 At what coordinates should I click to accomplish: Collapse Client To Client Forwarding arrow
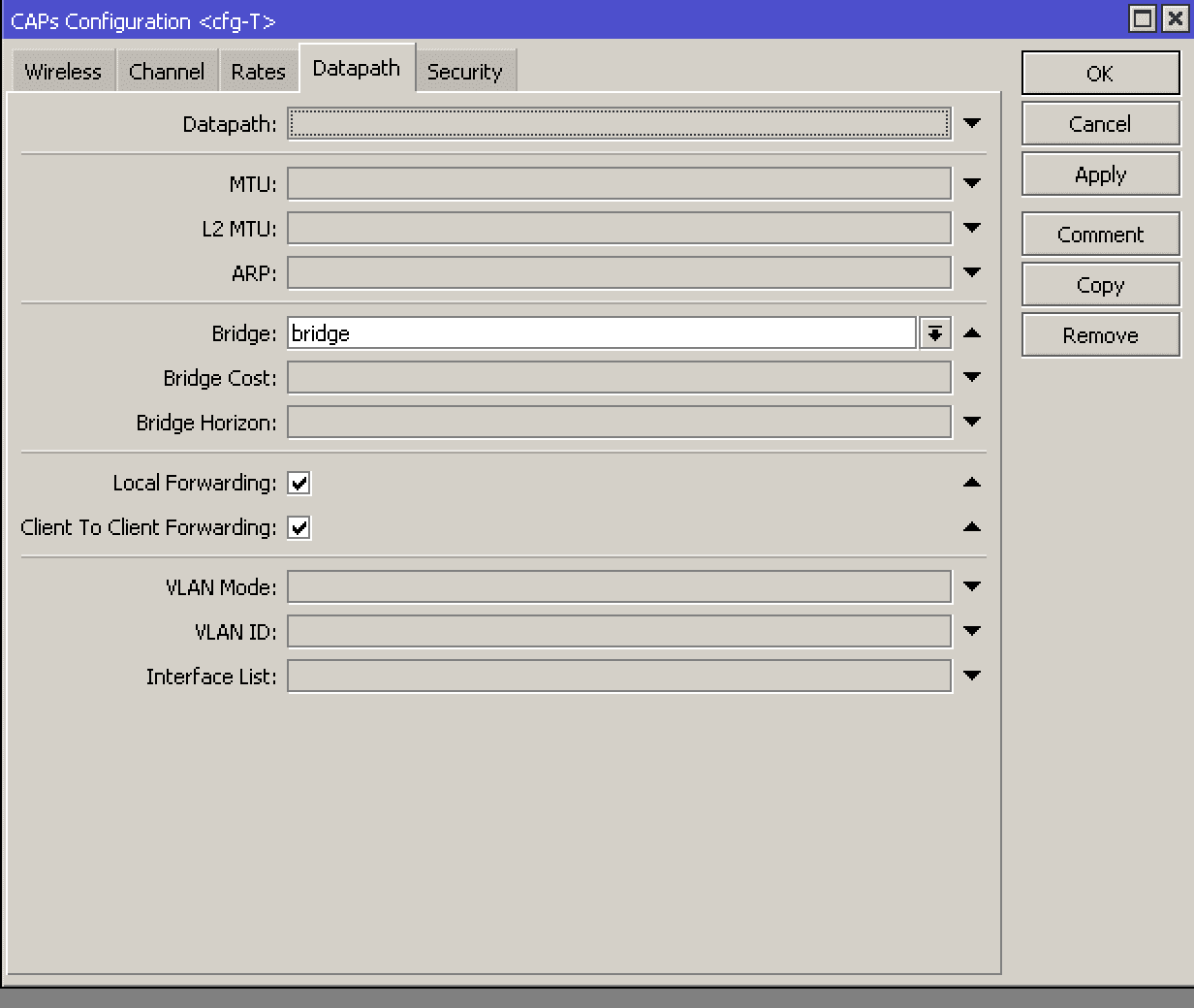pyautogui.click(x=972, y=526)
